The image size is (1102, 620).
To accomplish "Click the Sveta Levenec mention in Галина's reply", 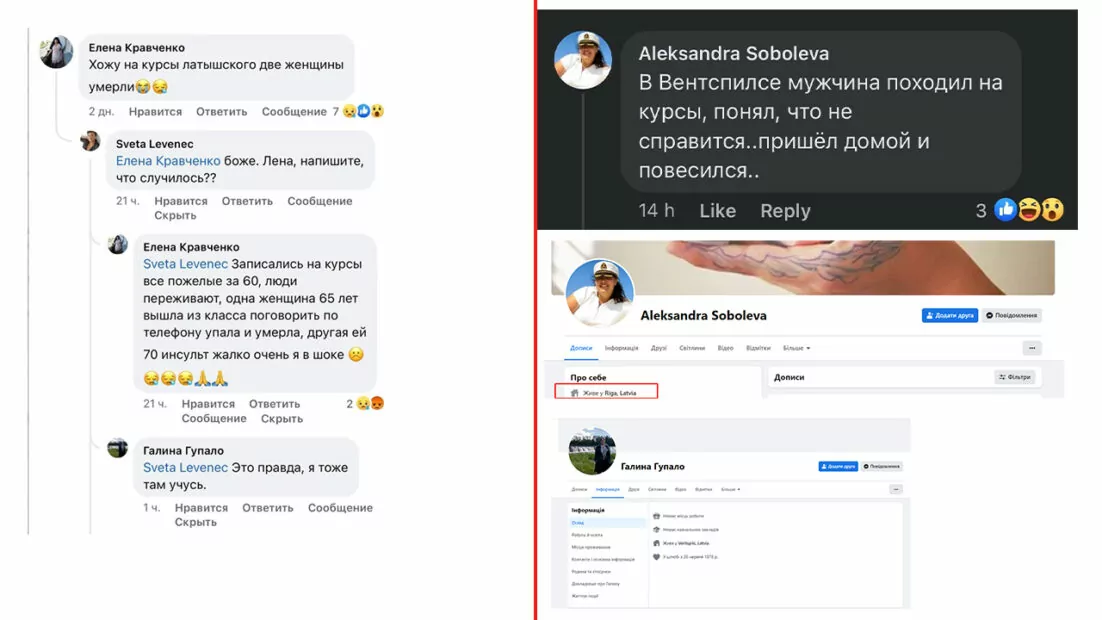I will tap(186, 467).
